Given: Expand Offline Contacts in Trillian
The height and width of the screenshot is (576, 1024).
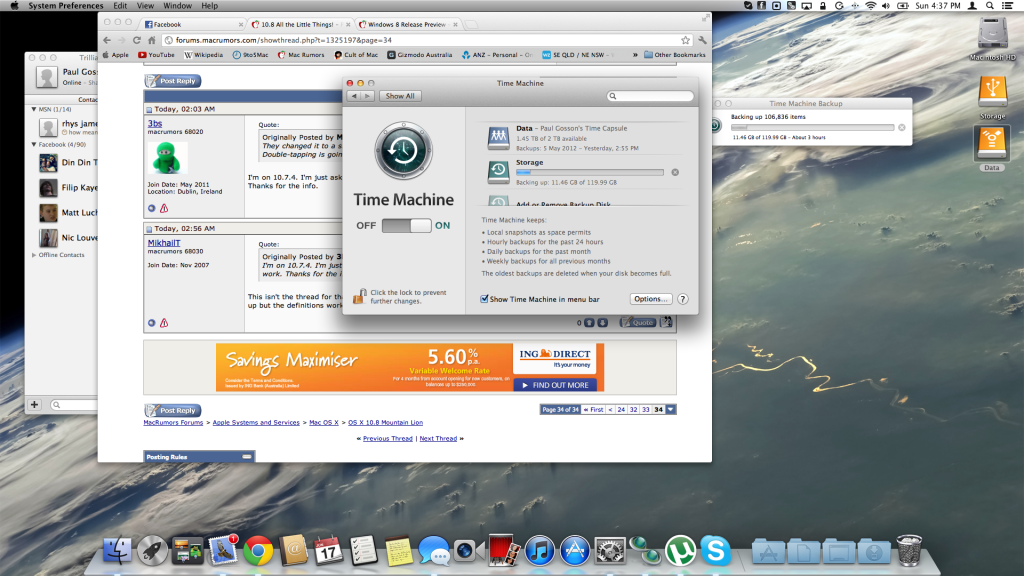Looking at the screenshot, I should (x=34, y=255).
